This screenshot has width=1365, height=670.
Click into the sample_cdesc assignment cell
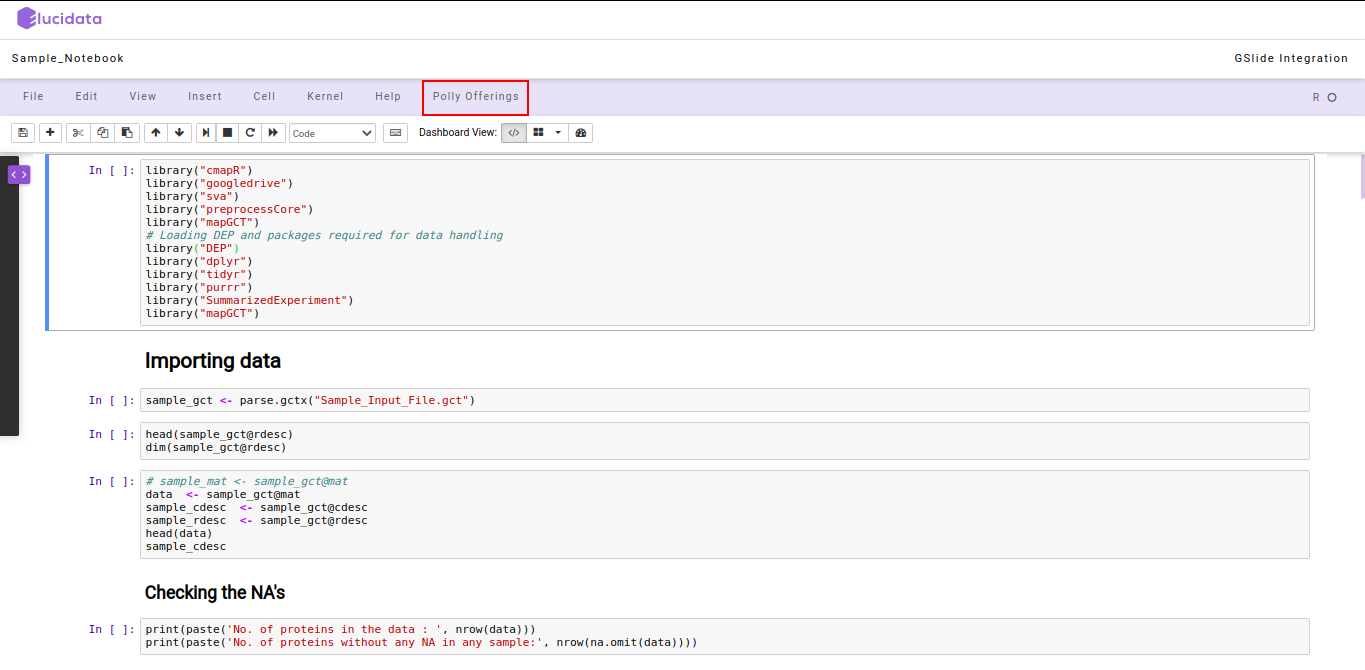[725, 514]
